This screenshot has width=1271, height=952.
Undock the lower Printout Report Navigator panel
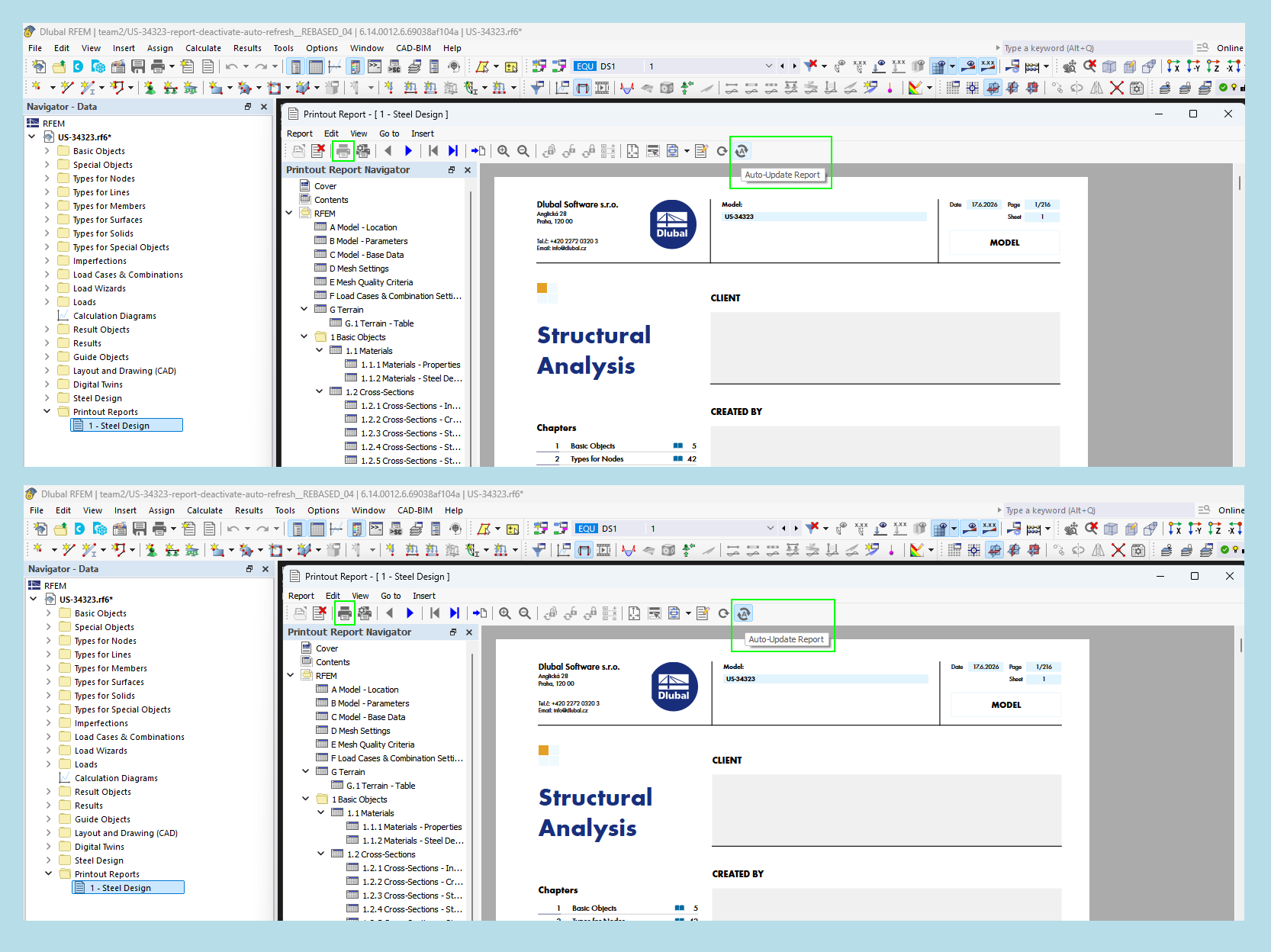coord(453,632)
